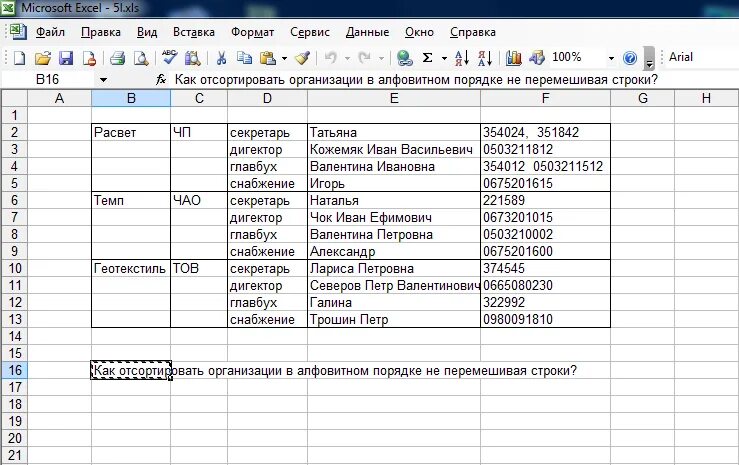Select the cell containing Расвет

click(131, 132)
